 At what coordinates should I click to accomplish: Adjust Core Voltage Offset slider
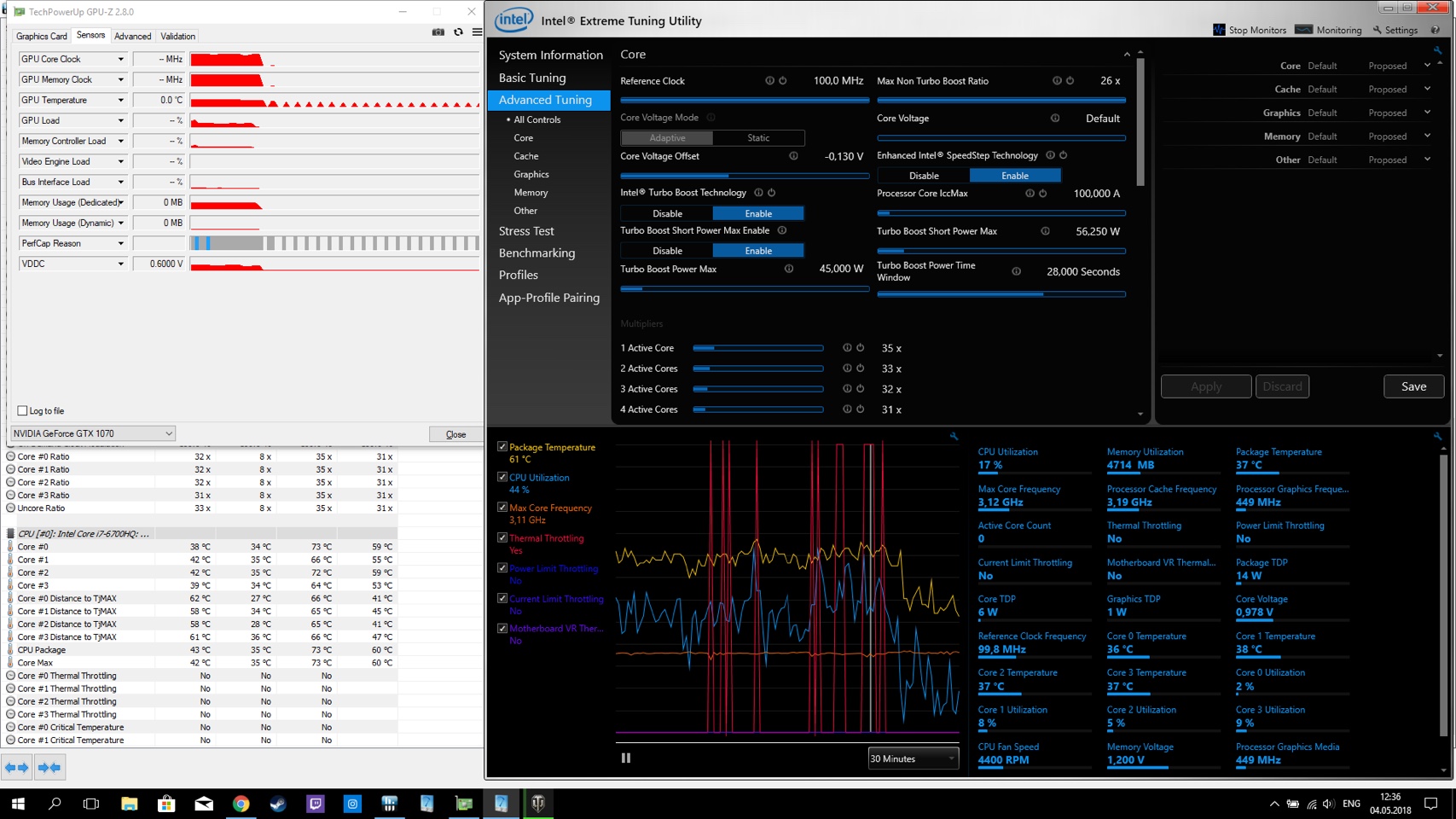coord(745,176)
